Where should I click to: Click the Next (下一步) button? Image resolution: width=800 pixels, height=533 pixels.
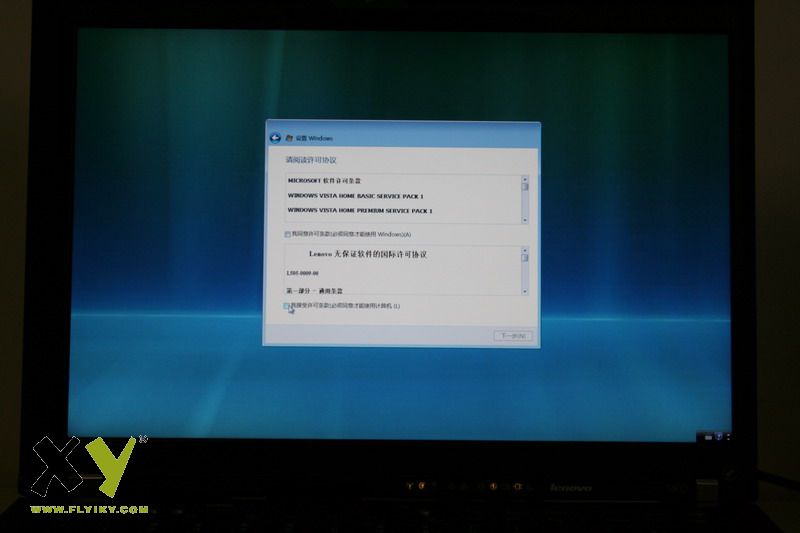pos(513,336)
